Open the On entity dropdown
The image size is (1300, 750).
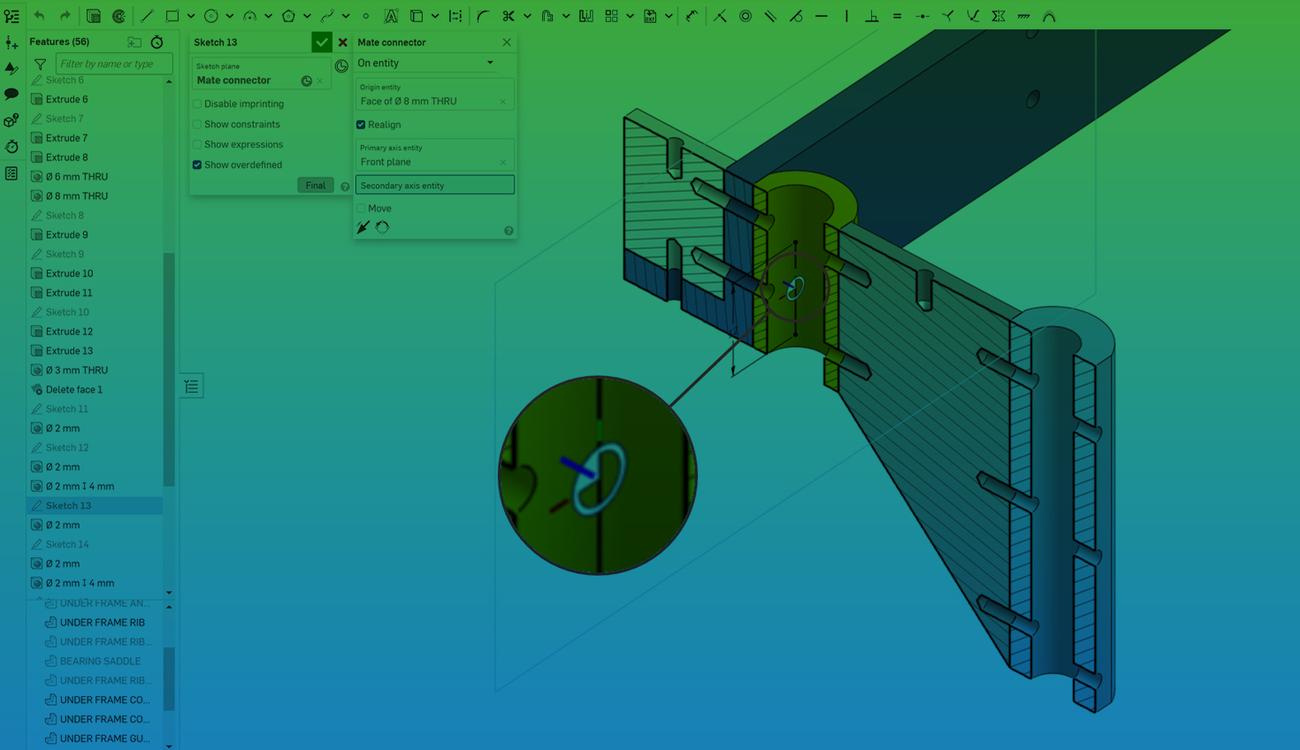click(x=432, y=62)
